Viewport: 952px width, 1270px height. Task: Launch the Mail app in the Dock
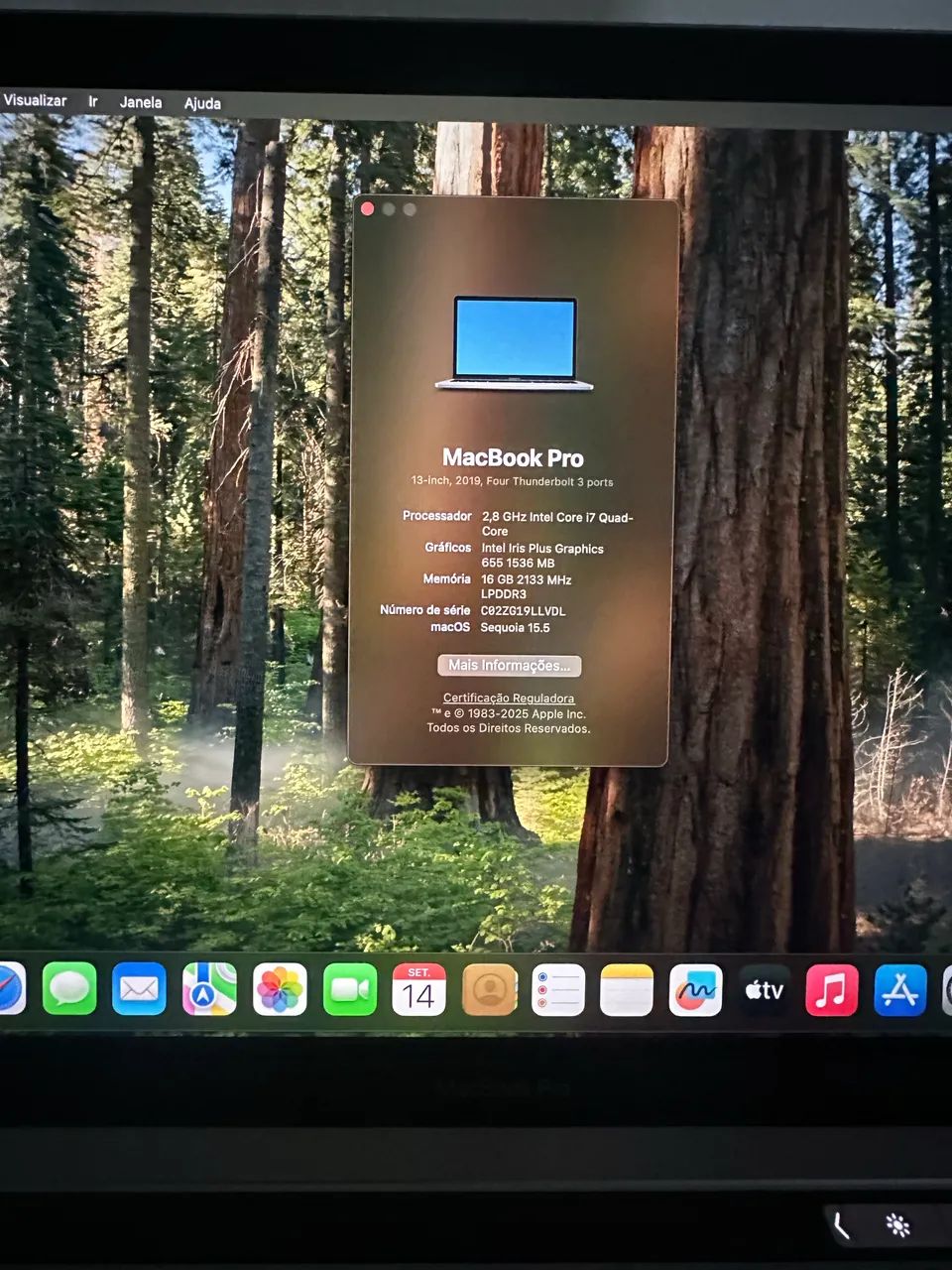click(x=139, y=989)
